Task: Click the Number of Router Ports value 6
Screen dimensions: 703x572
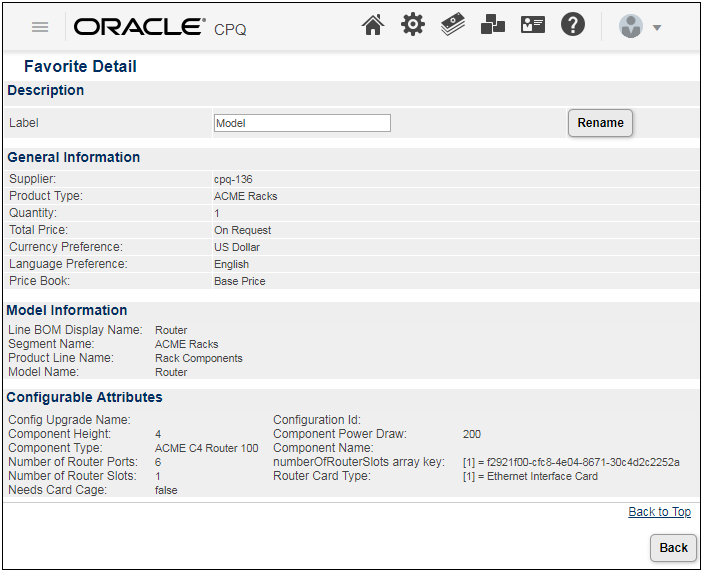Action: point(158,462)
